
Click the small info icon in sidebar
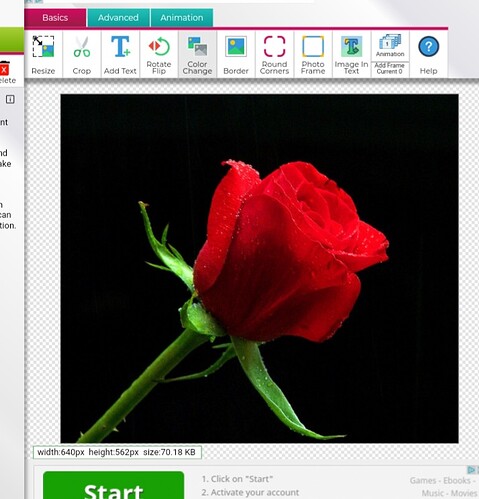(10, 99)
